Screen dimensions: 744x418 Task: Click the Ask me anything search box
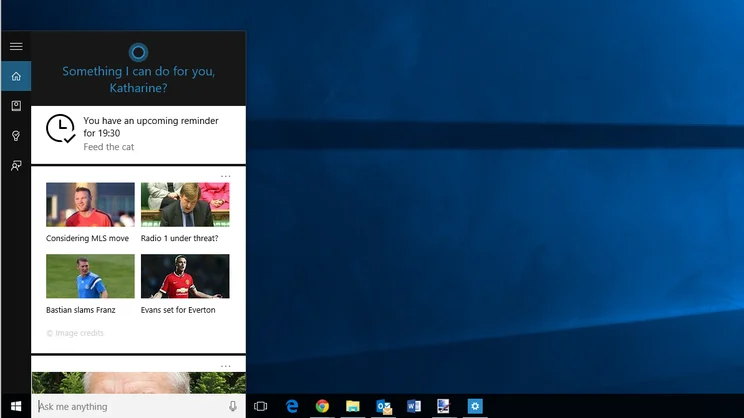click(x=139, y=406)
